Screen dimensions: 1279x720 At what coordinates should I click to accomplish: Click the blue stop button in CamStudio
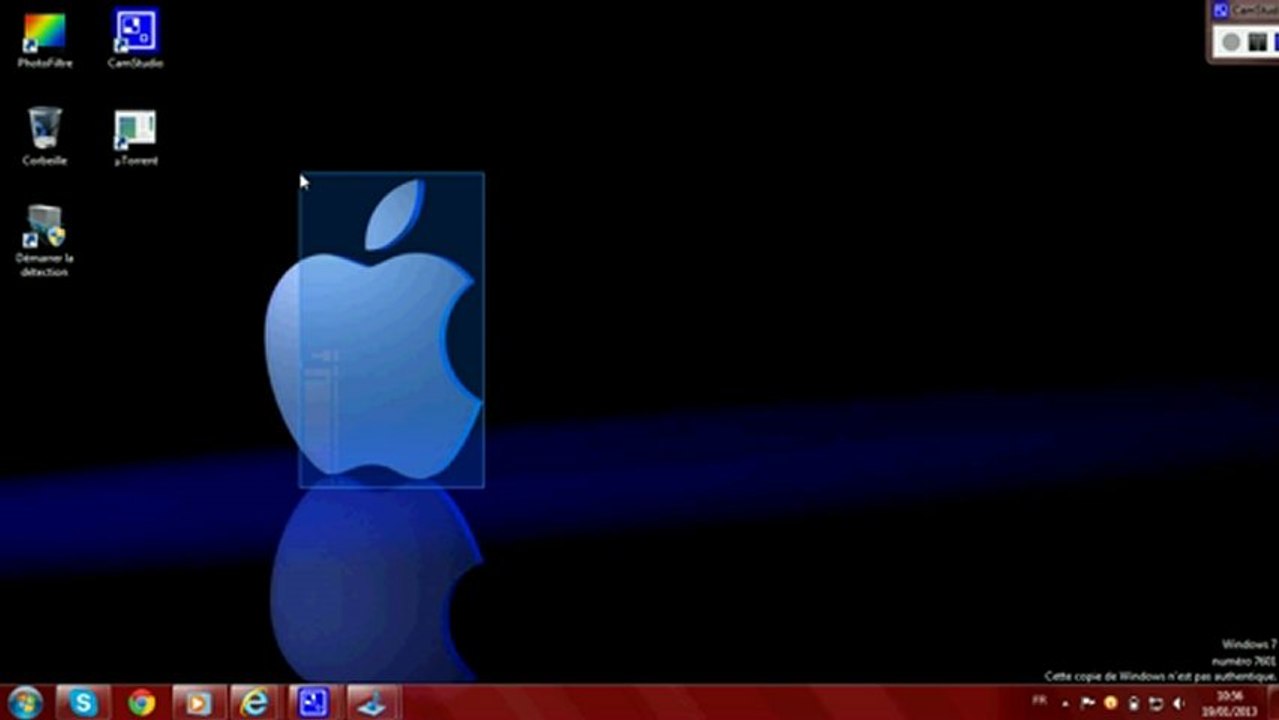(1275, 42)
